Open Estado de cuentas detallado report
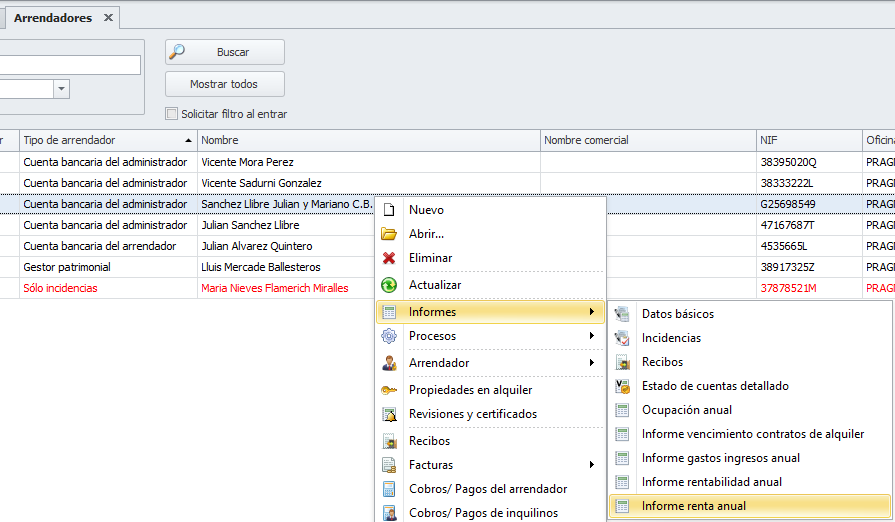895x522 pixels. (x=749, y=386)
